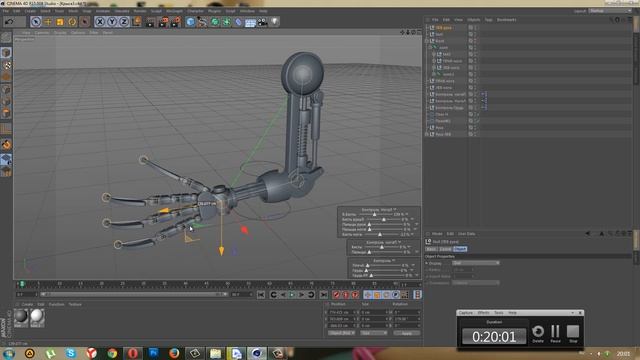Click the red Autokeying button
Viewport: 640px width, 360px height.
pos(346,295)
